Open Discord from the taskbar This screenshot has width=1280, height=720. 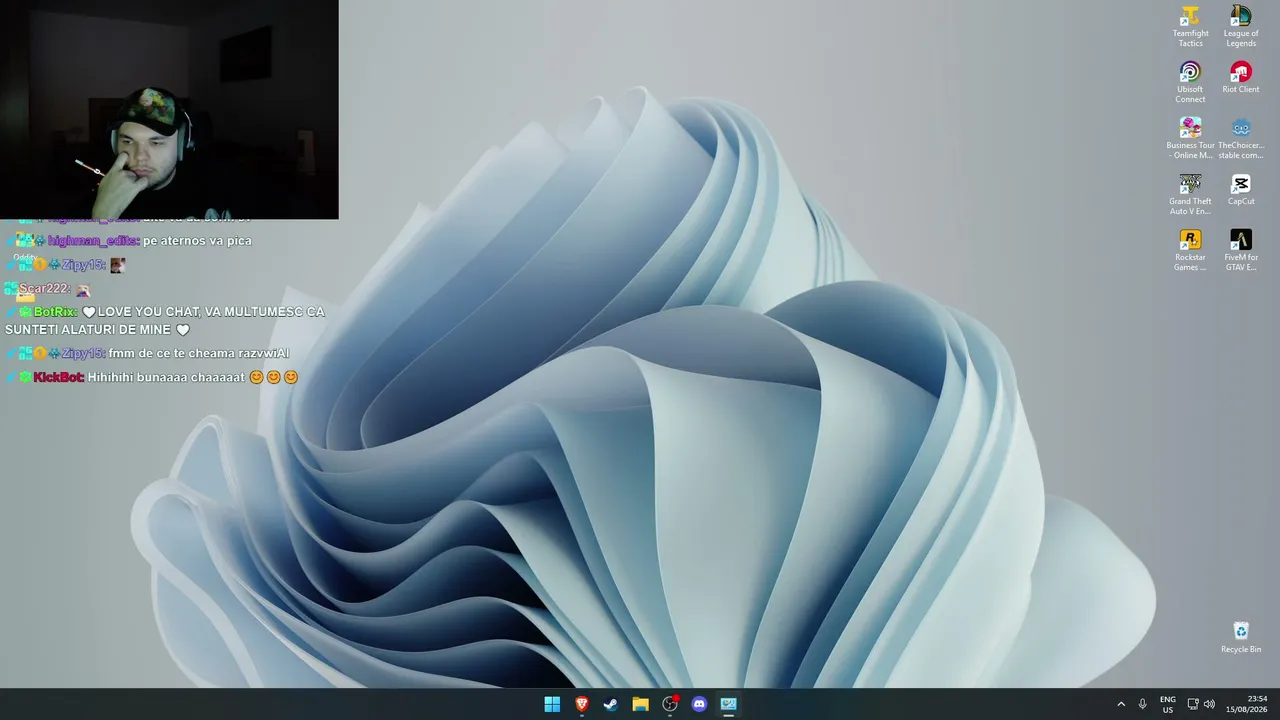tap(699, 704)
